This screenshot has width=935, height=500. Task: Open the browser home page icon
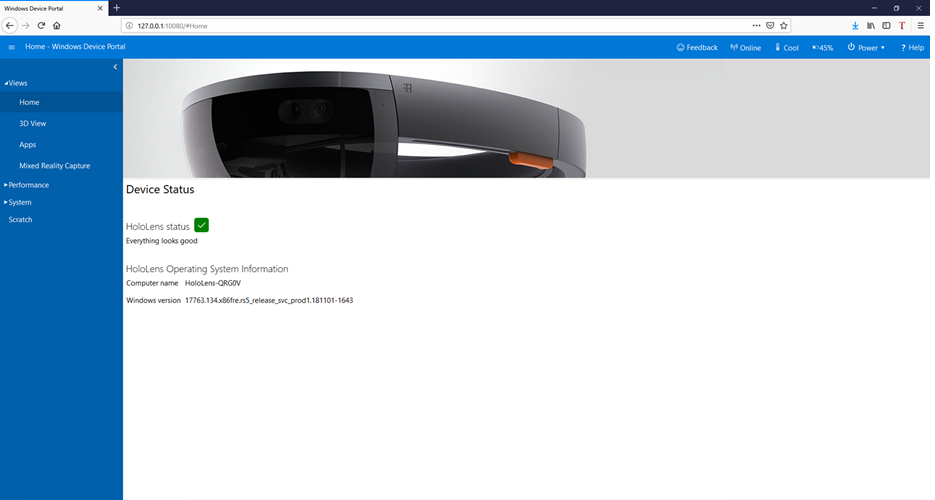pos(57,26)
